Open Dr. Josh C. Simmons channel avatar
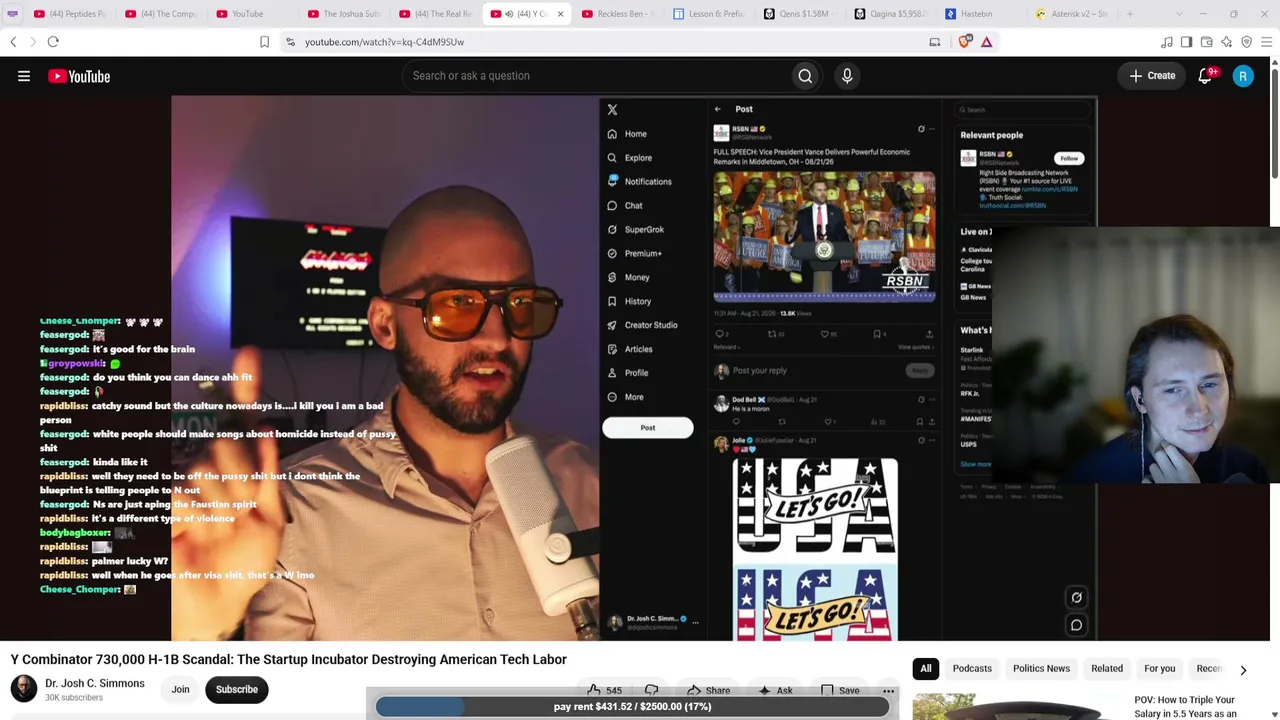Viewport: 1280px width, 720px height. (x=24, y=689)
